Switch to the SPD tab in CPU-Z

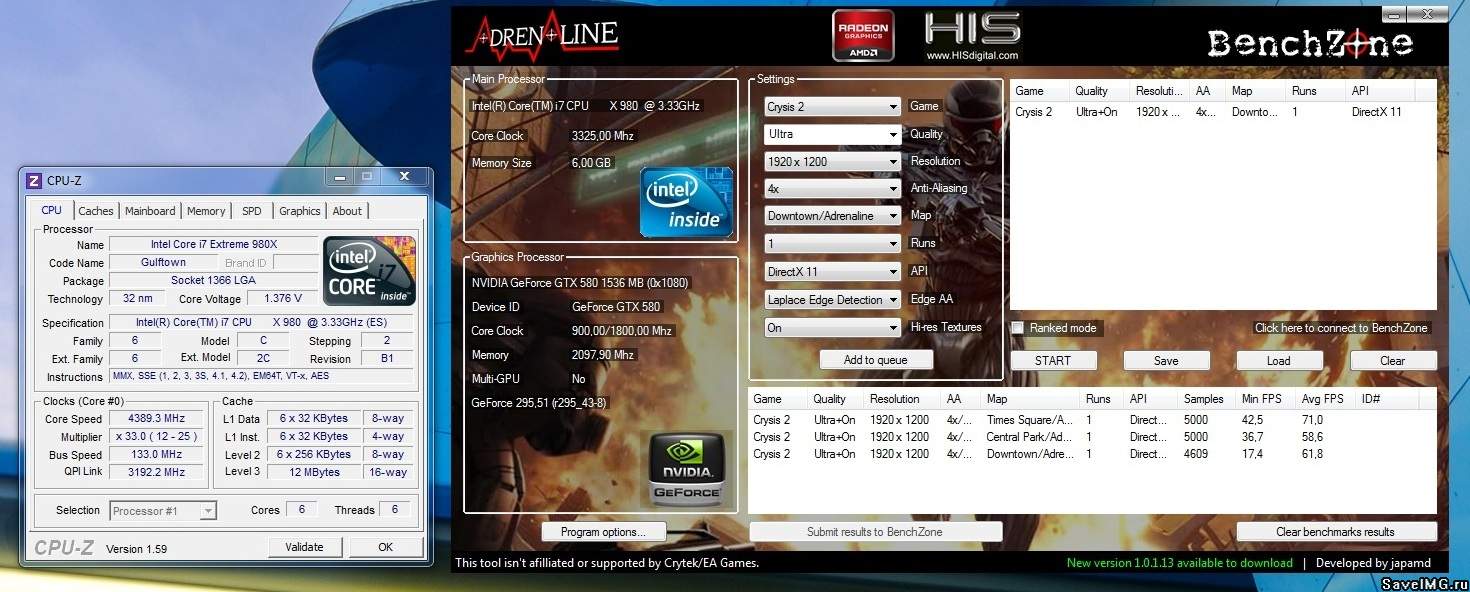point(252,211)
